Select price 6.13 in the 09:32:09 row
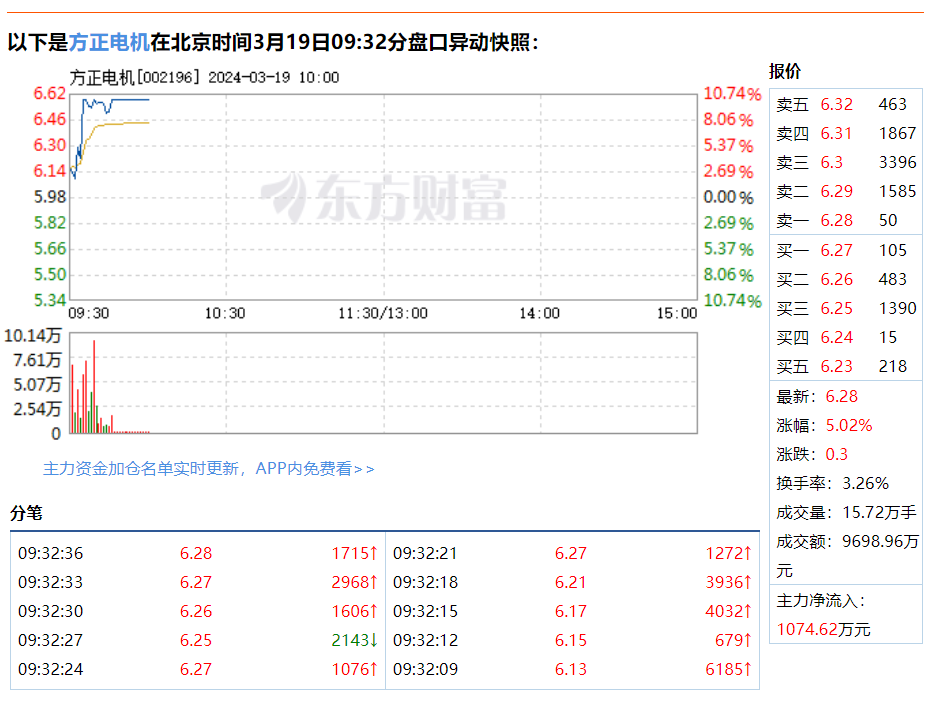 [571, 669]
